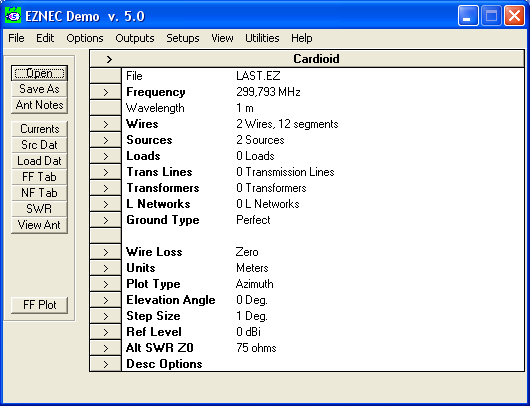Click the '1 Deg.' step size value
Viewport: 530px width, 406px height.
252,316
